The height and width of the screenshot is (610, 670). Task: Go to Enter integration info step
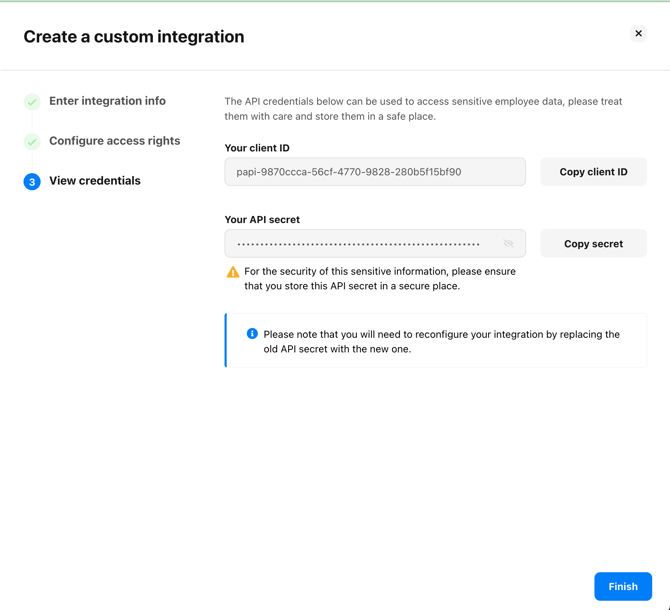107,101
